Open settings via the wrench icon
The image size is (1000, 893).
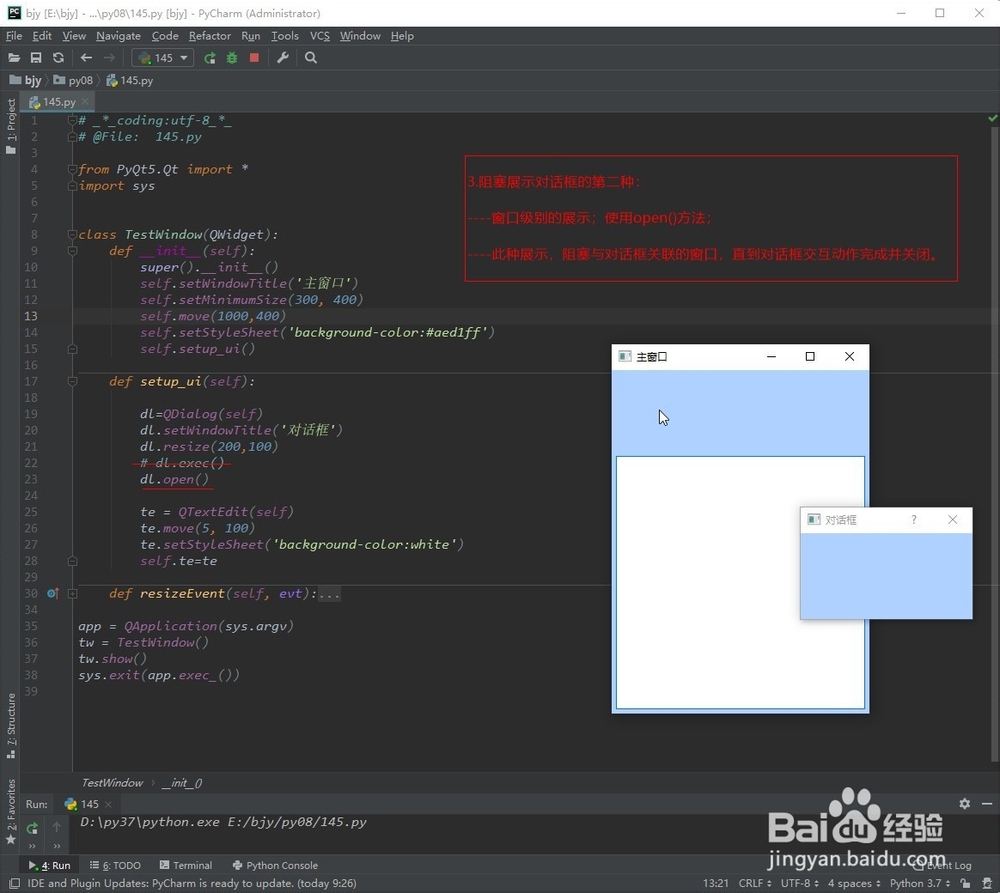[x=283, y=58]
